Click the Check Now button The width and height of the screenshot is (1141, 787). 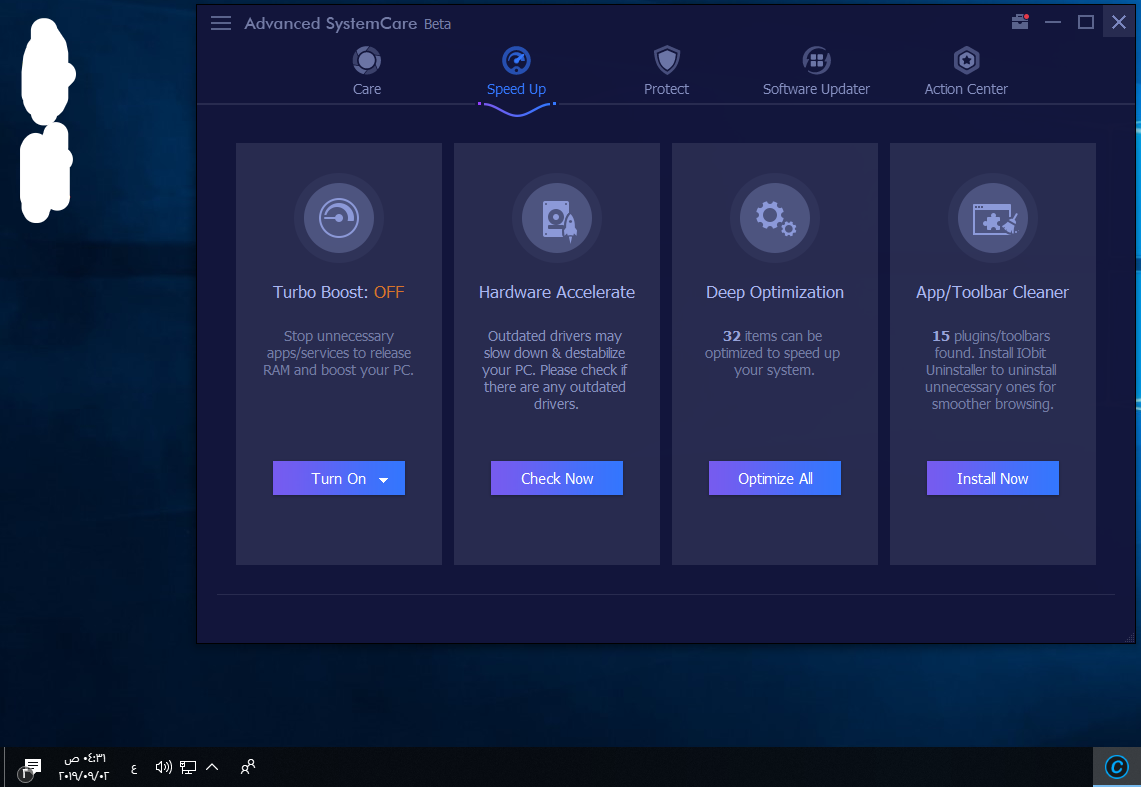click(557, 478)
